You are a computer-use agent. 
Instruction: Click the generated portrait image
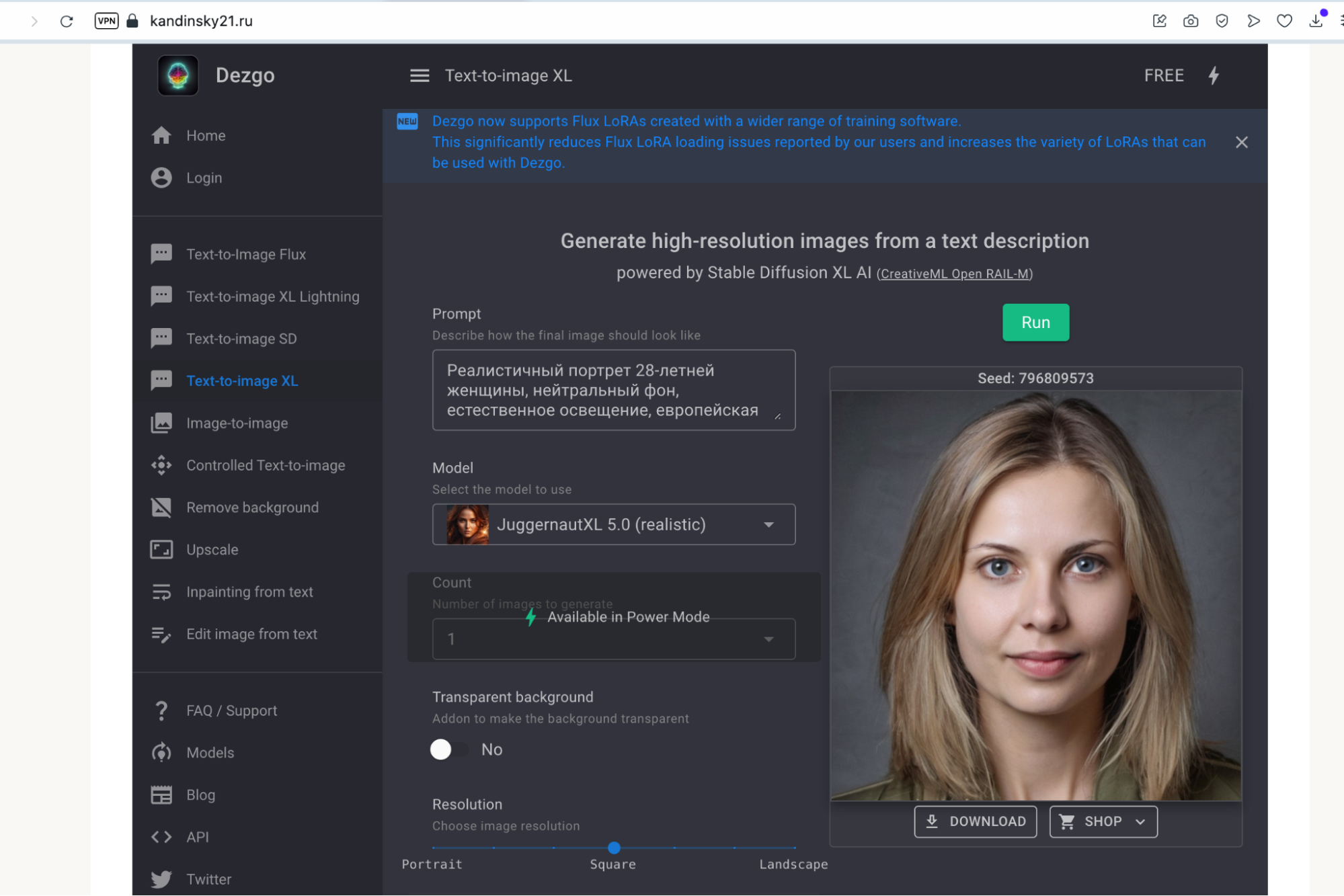tap(1035, 596)
